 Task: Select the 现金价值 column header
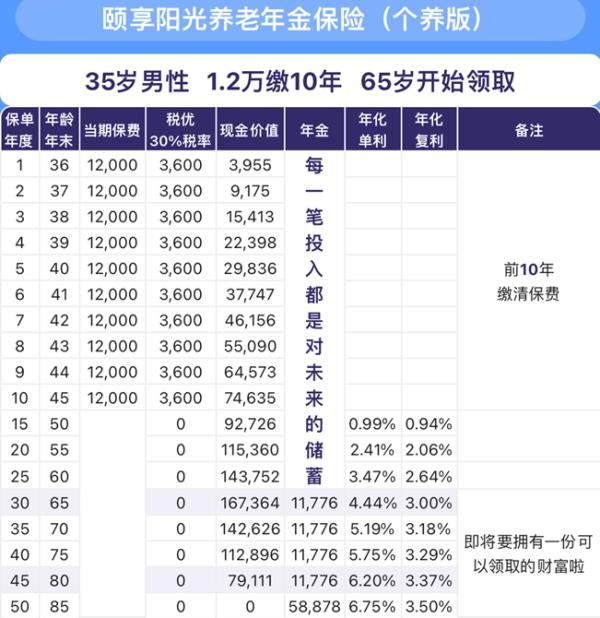click(250, 130)
